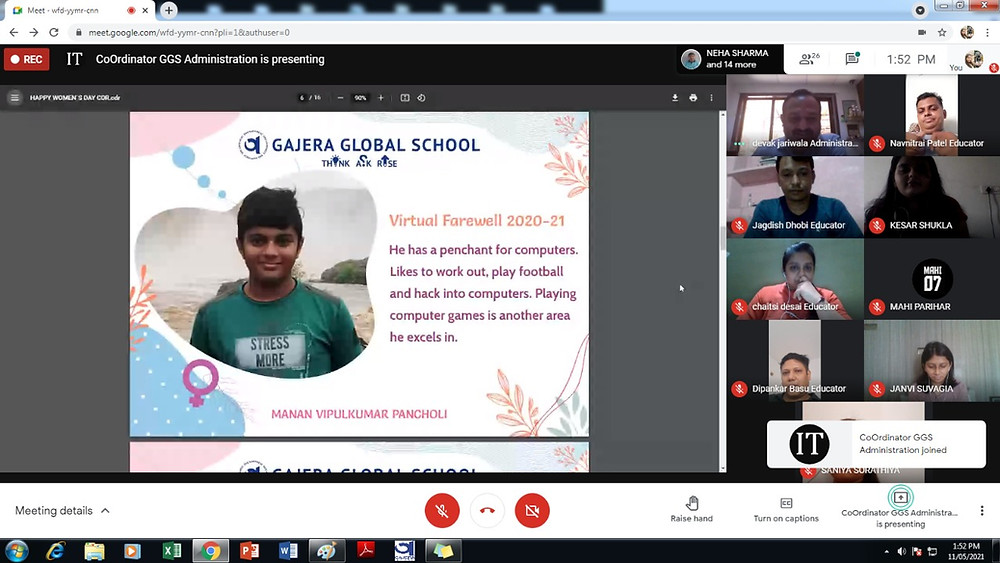Click the 1:52 PM time in Meet header
This screenshot has width=1000, height=563.
click(911, 59)
